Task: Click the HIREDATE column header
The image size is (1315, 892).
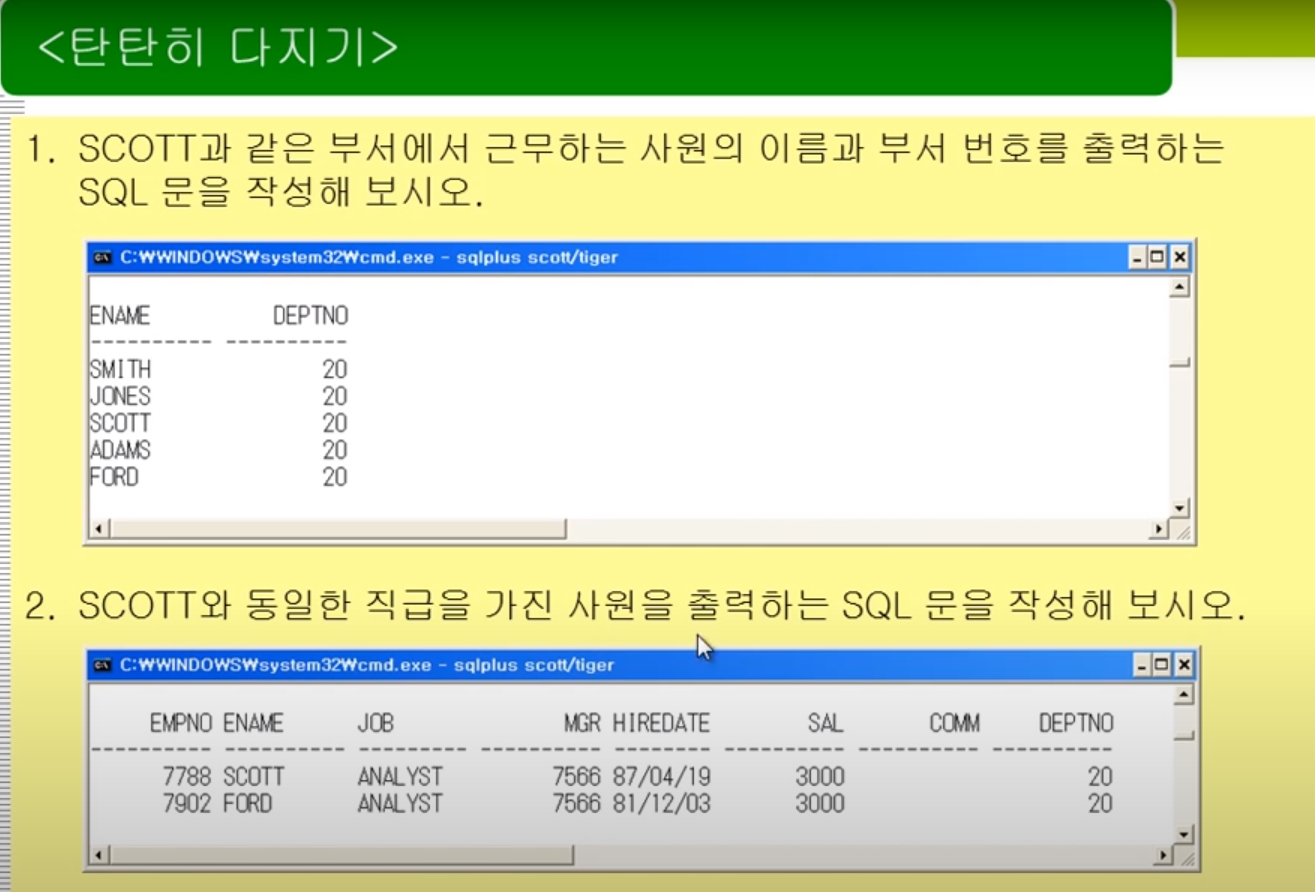Action: click(662, 723)
